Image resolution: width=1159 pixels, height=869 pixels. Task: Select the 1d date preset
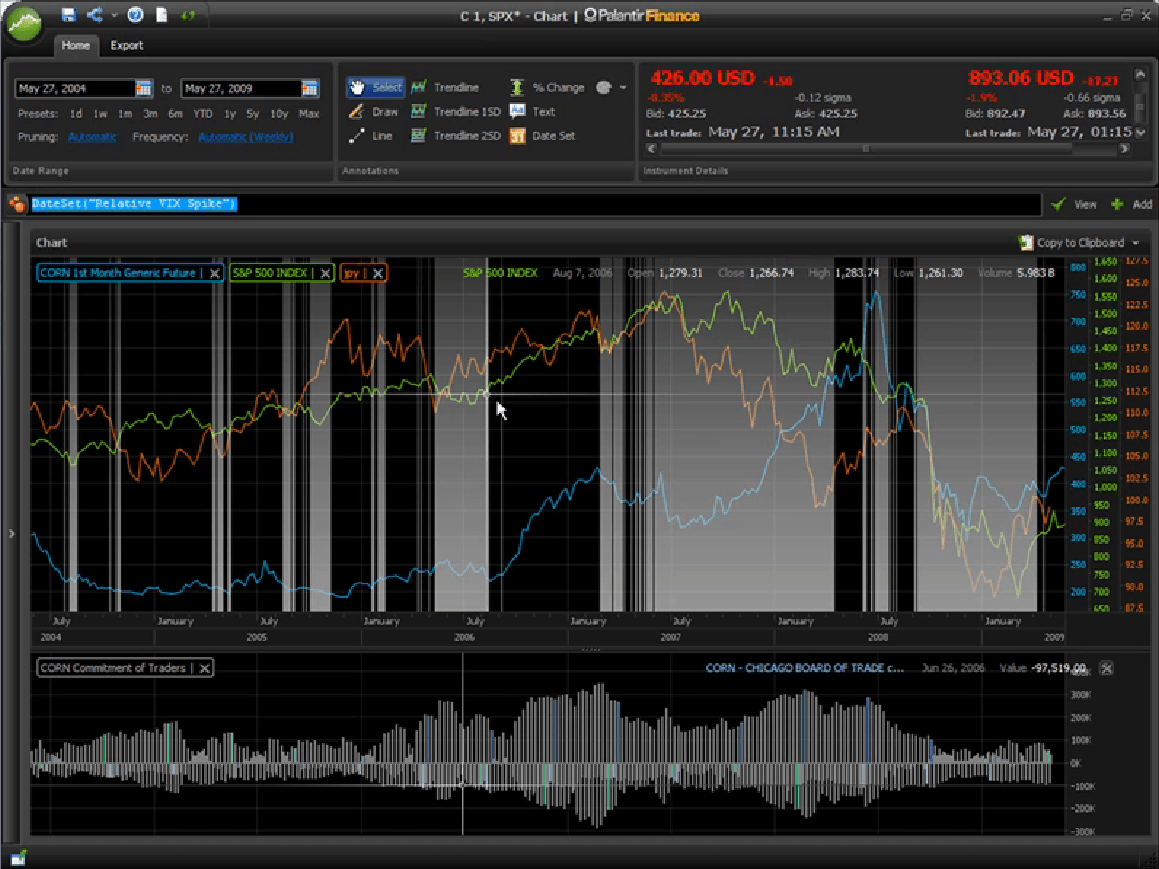tap(76, 114)
